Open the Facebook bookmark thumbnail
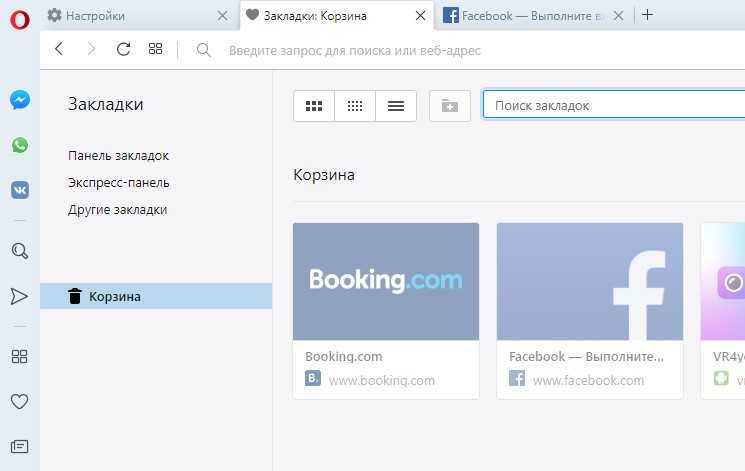 coord(590,281)
